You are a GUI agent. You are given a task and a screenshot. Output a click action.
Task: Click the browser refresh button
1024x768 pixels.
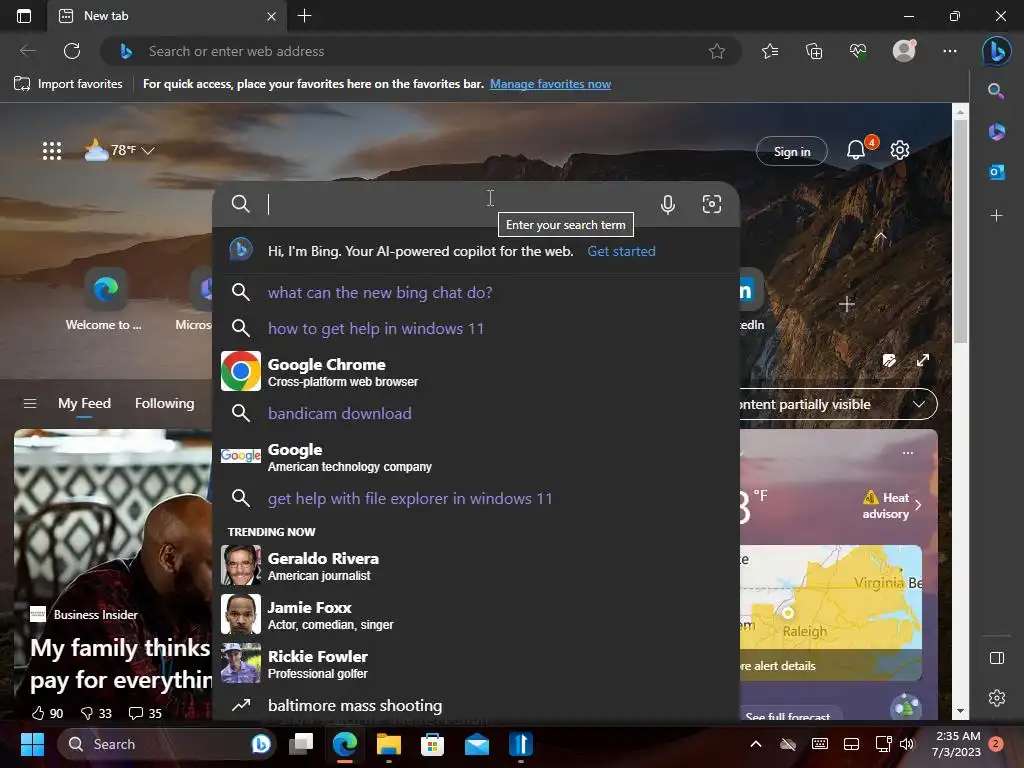tap(72, 51)
